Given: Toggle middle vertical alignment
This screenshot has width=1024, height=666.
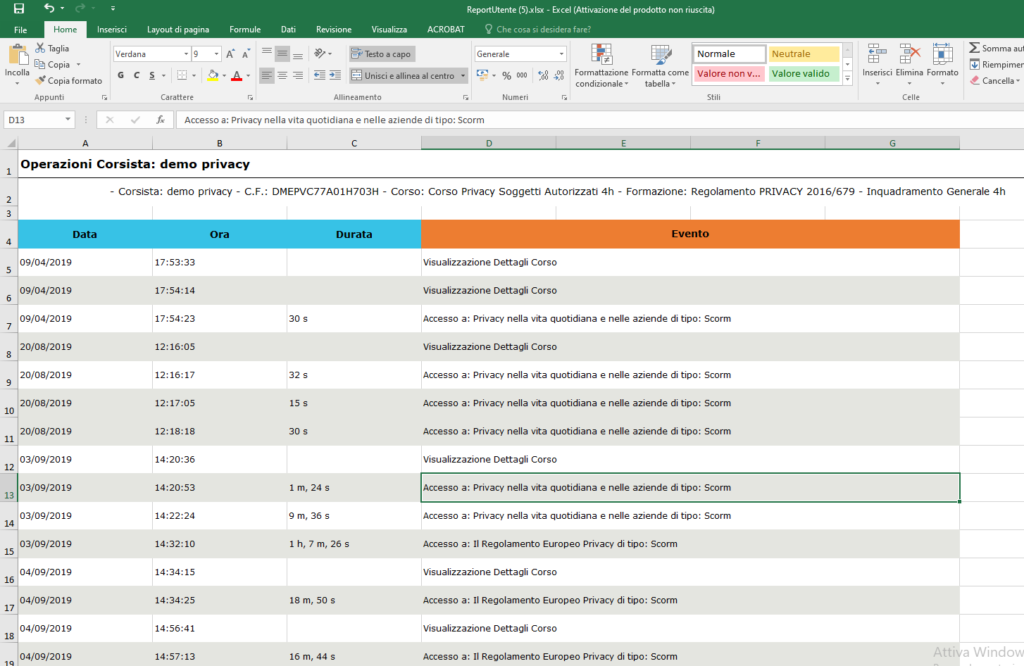Looking at the screenshot, I should pos(282,54).
